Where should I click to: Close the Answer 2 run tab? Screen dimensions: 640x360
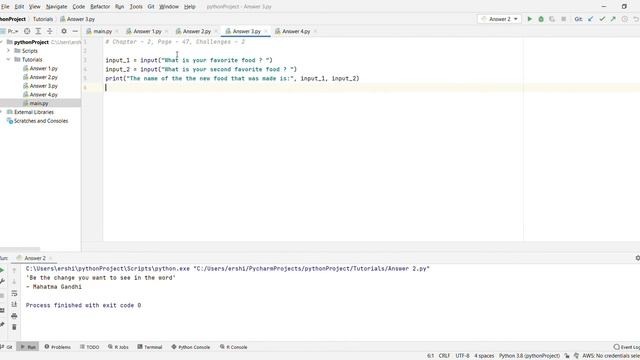(x=51, y=258)
